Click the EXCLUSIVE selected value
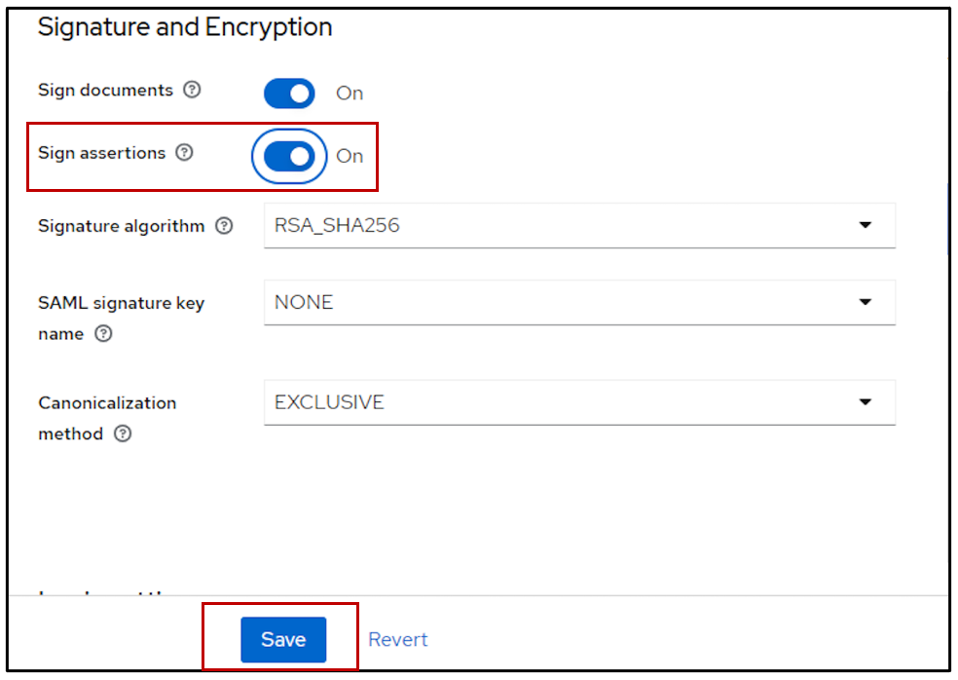The width and height of the screenshot is (958, 680). (x=329, y=402)
